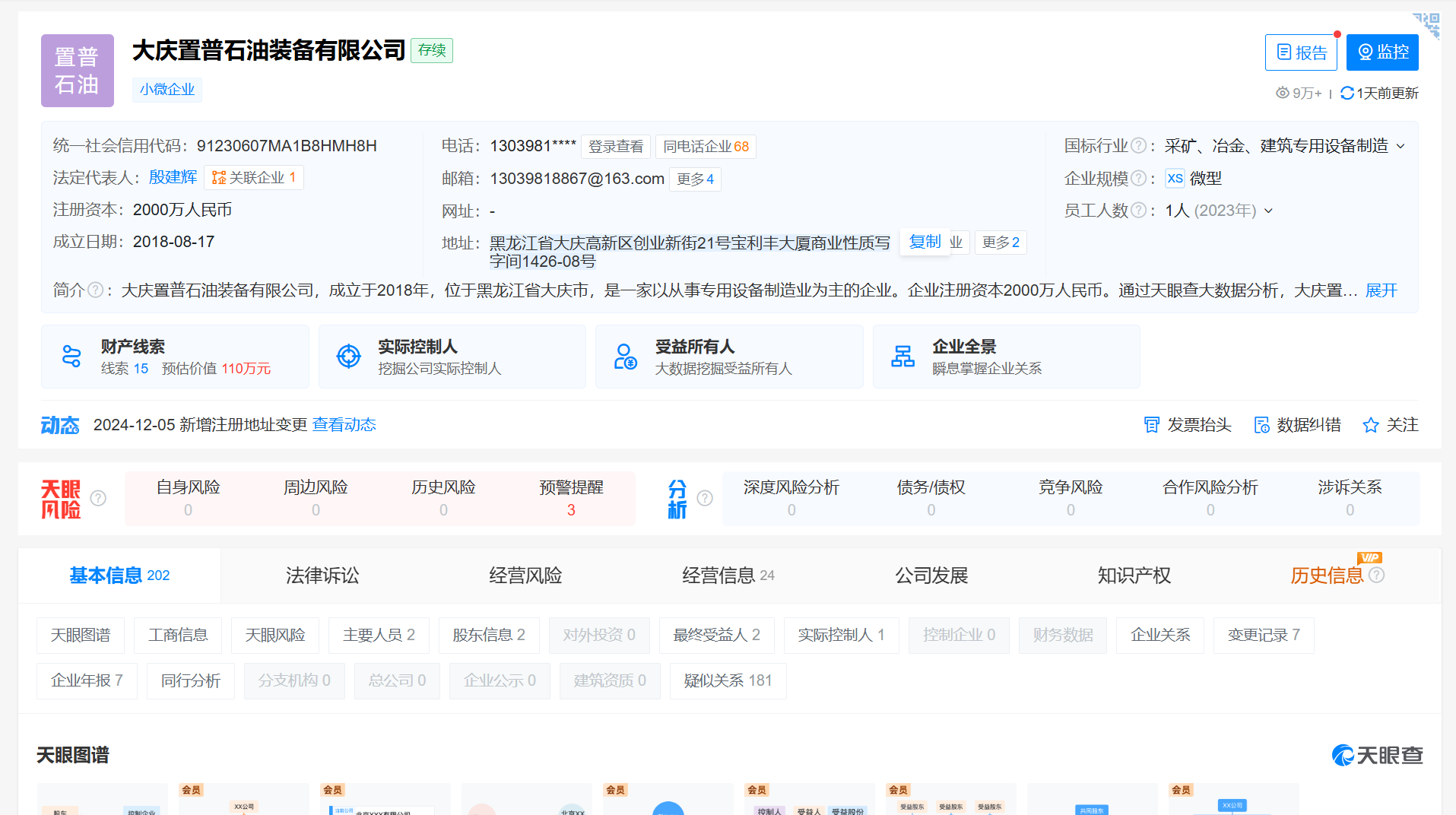
Task: Click the XS size badge
Action: click(x=1175, y=178)
